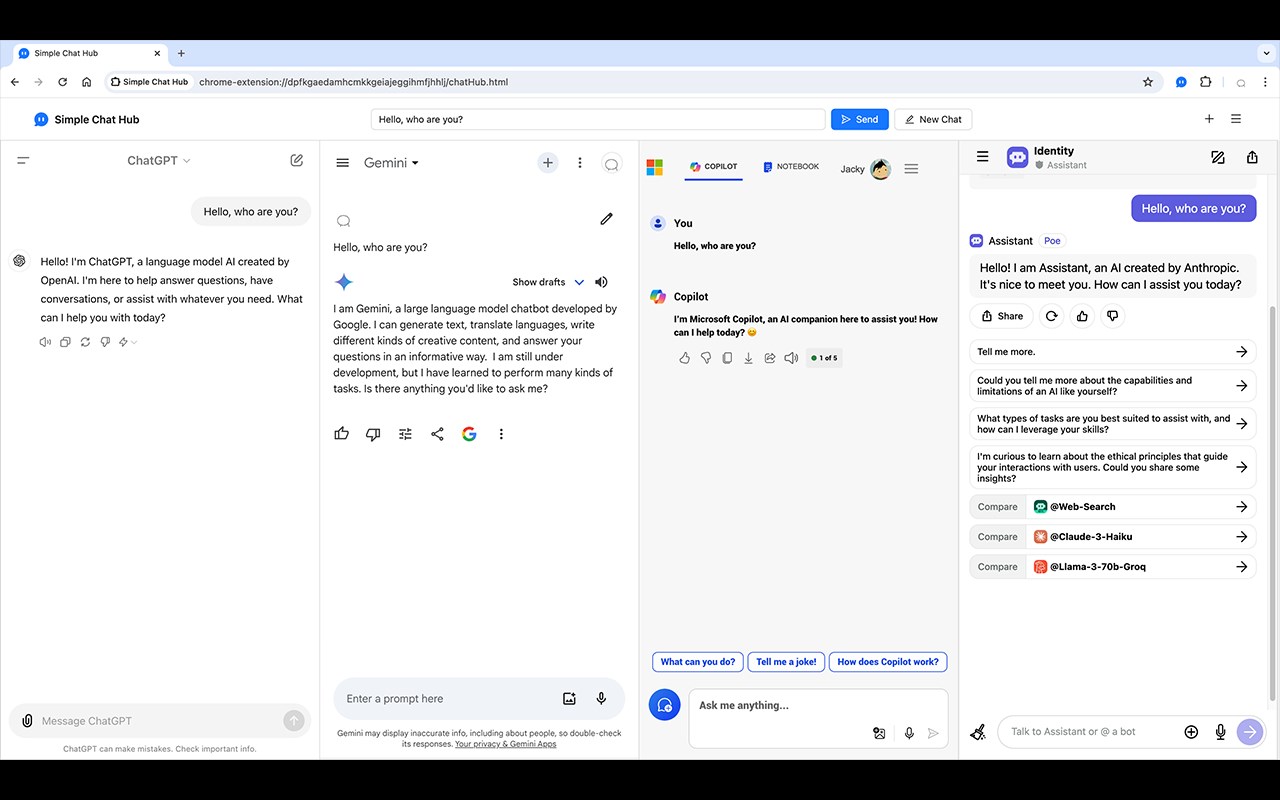Open the Poe sidebar hamburger menu
The height and width of the screenshot is (800, 1280).
click(x=982, y=157)
